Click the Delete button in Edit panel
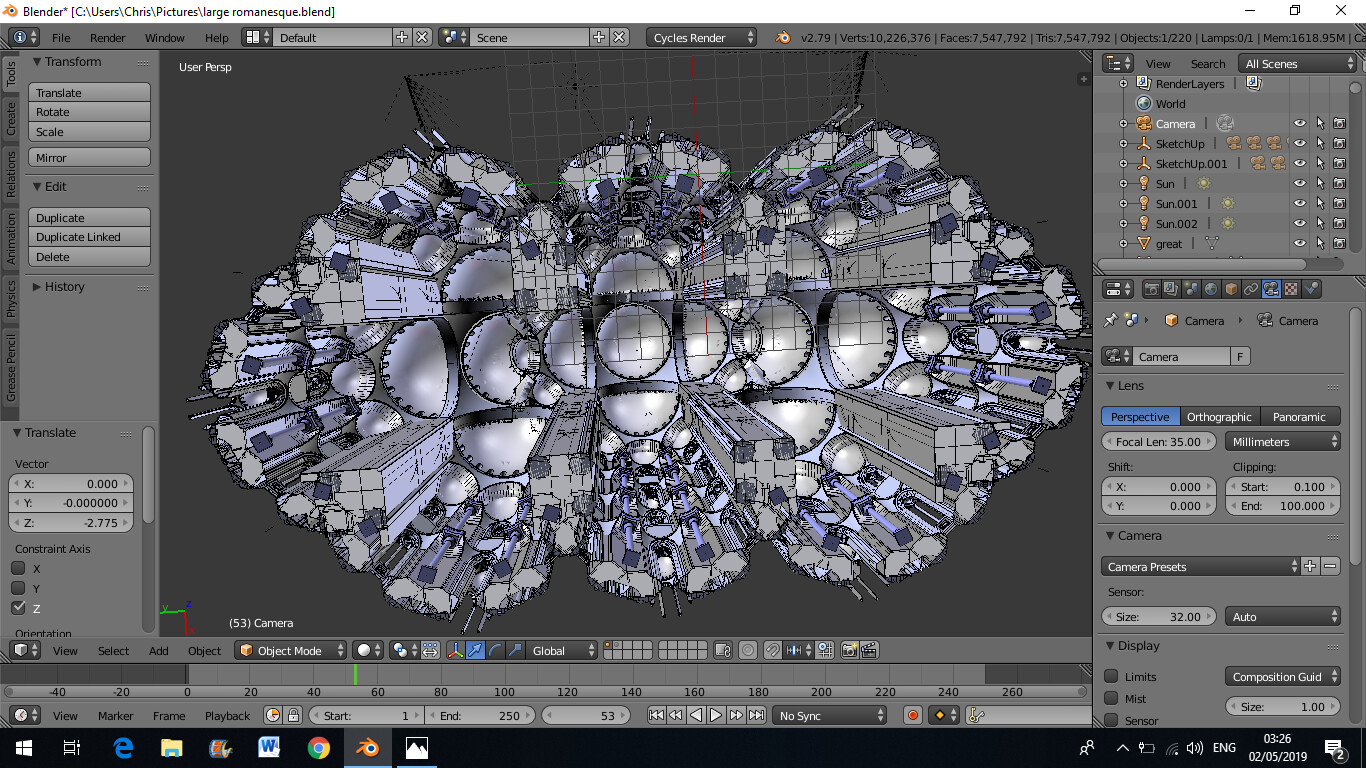Screen dimensions: 1366x768 (89, 257)
